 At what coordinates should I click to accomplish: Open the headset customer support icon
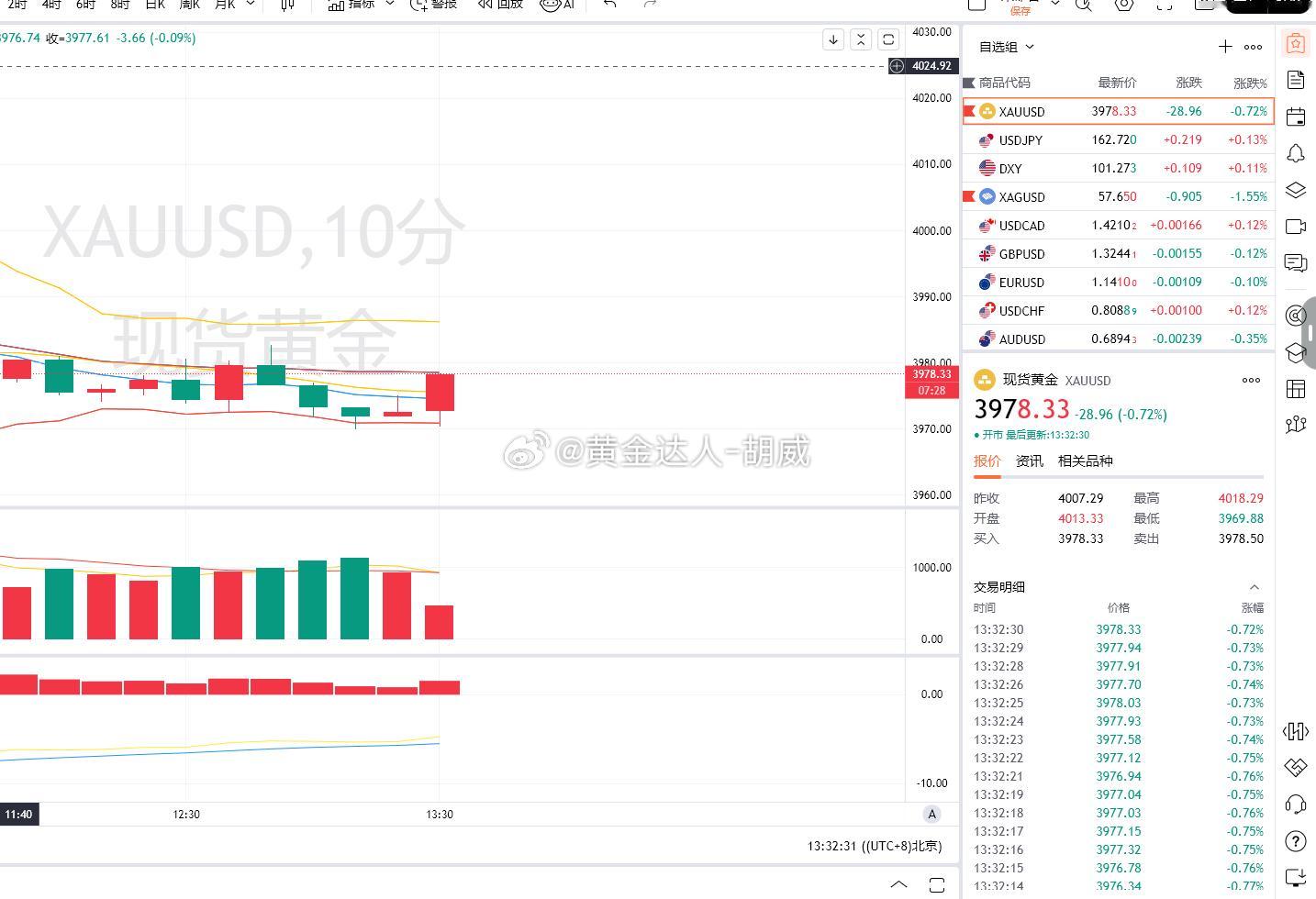(x=1296, y=805)
